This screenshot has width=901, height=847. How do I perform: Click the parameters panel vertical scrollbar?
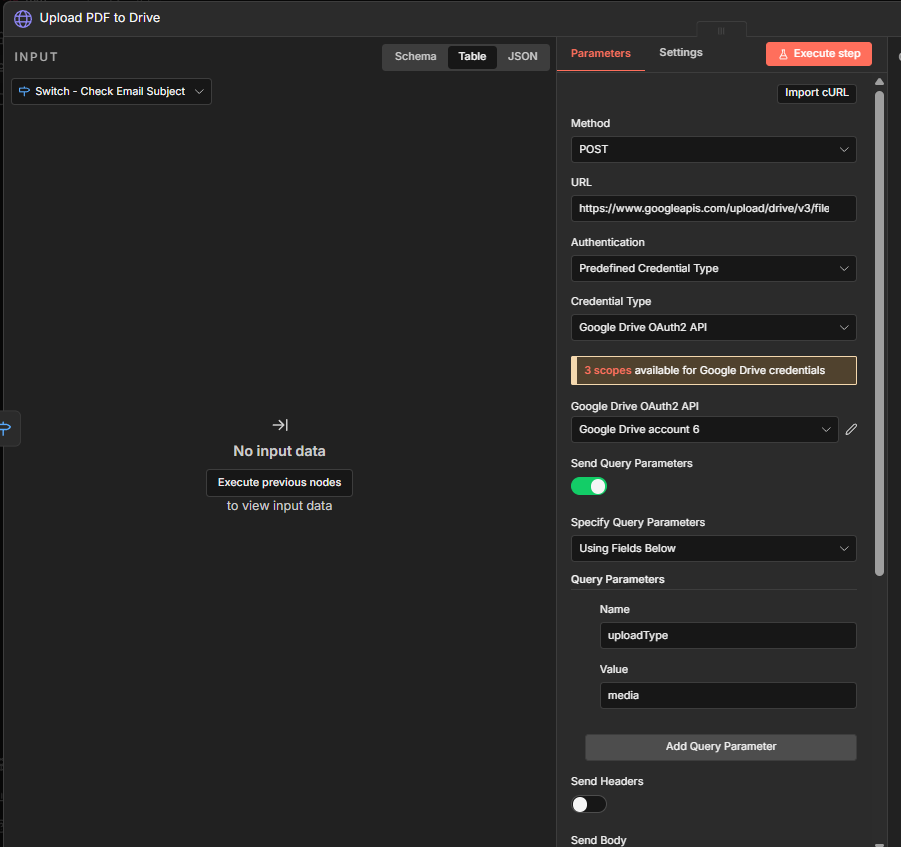click(879, 330)
